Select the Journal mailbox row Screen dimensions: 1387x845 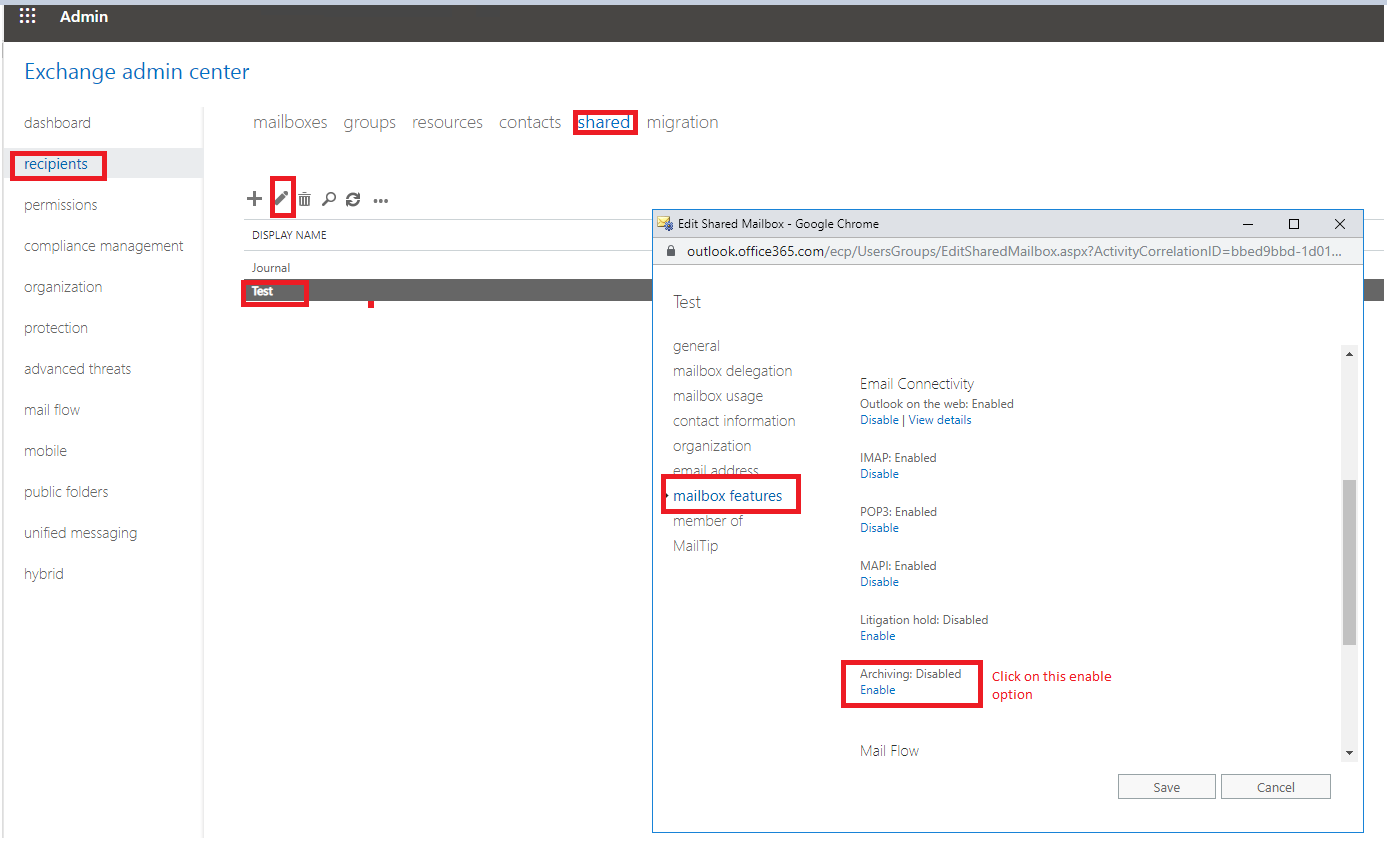[x=448, y=268]
